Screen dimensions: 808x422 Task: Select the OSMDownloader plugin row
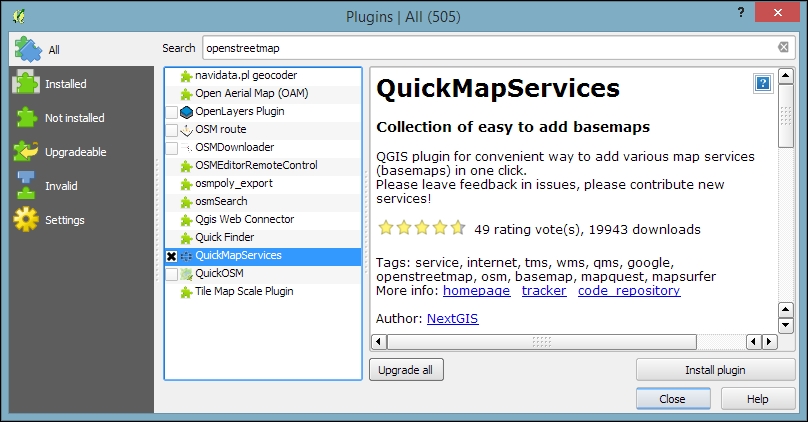click(263, 148)
